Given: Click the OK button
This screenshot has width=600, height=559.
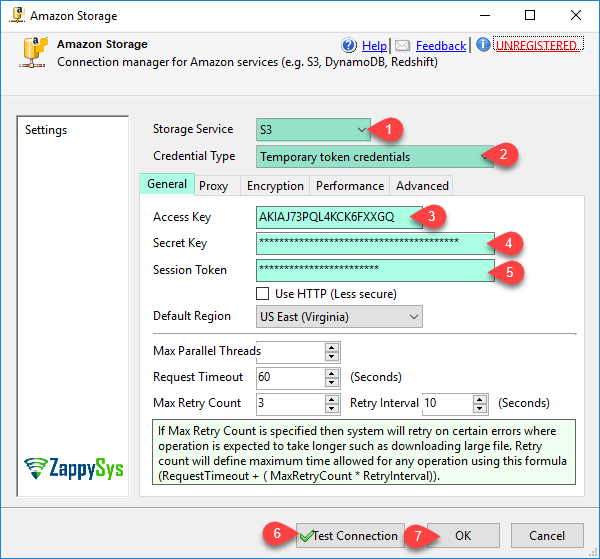Looking at the screenshot, I should point(463,536).
